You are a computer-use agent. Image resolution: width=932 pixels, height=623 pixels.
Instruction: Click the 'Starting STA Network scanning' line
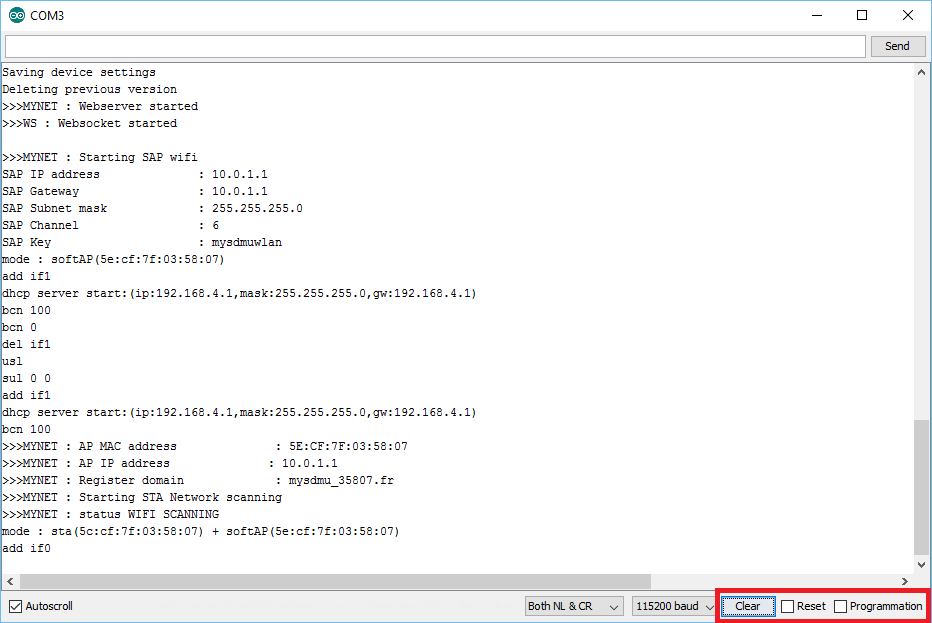(x=142, y=498)
